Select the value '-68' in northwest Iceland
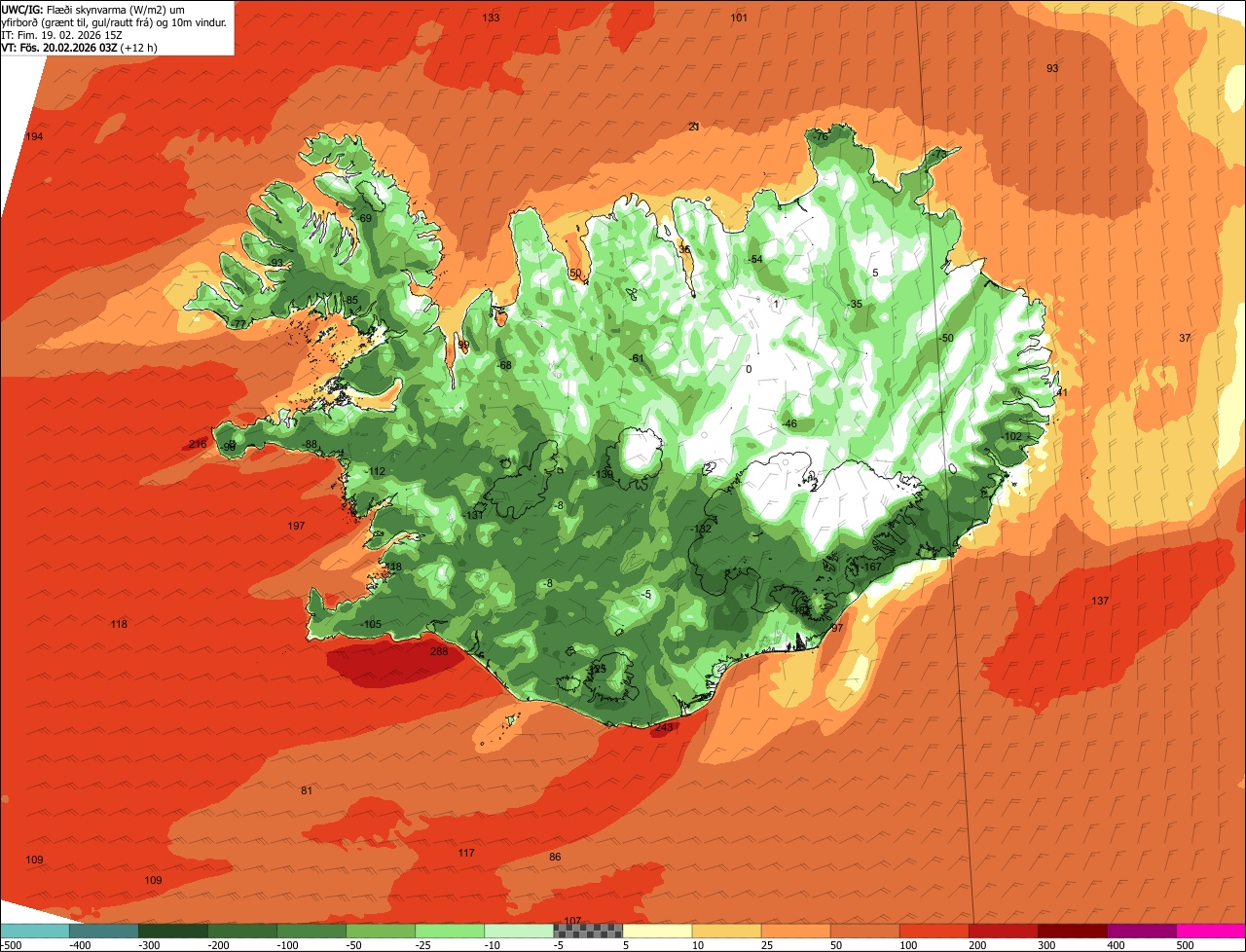Viewport: 1246px width, 952px height. [x=504, y=366]
